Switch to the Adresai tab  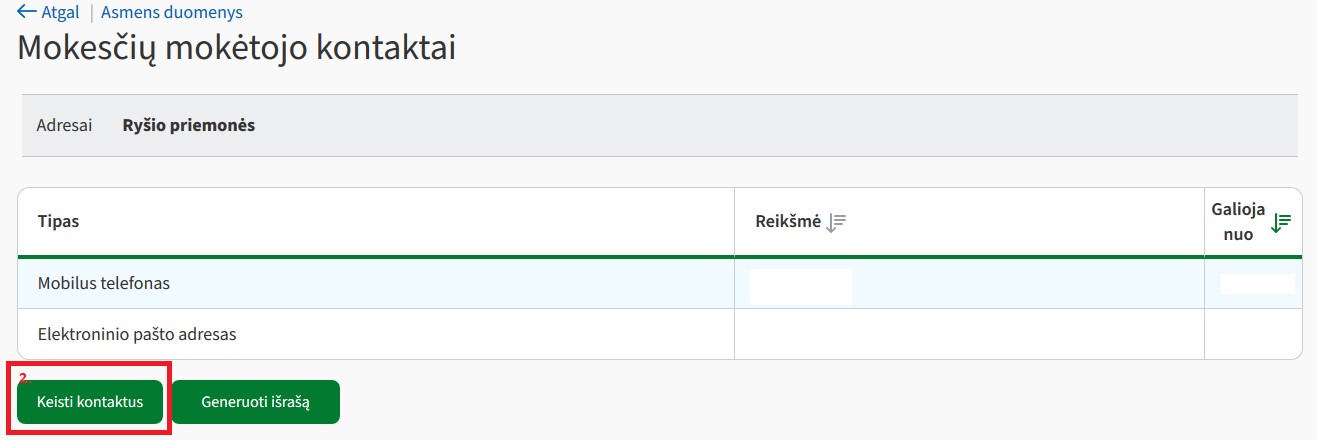(x=64, y=126)
